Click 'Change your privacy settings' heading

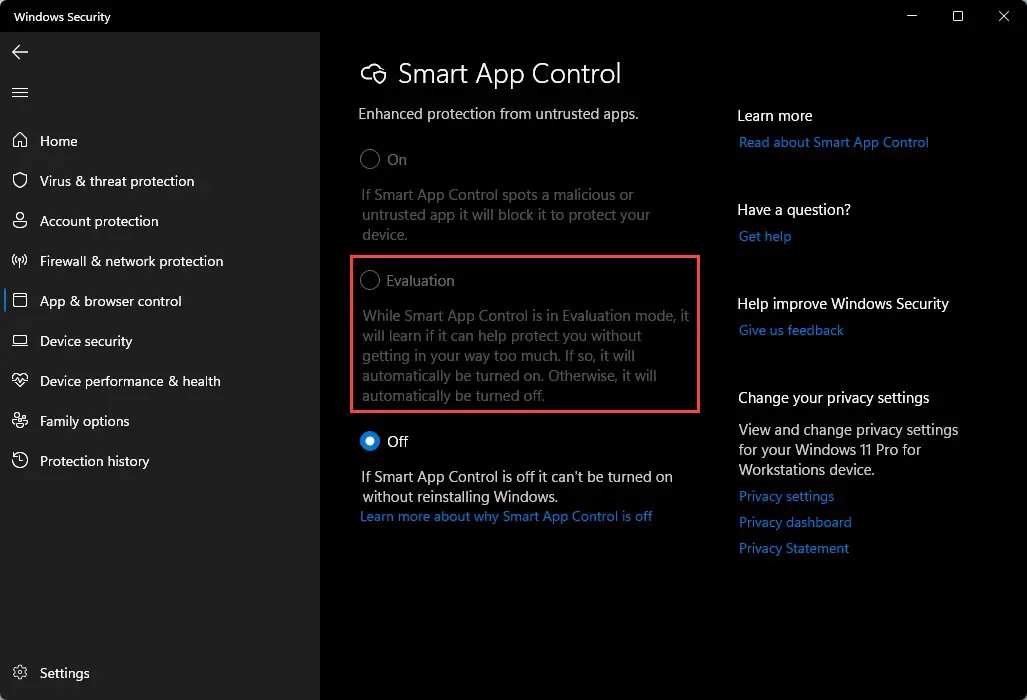point(833,397)
